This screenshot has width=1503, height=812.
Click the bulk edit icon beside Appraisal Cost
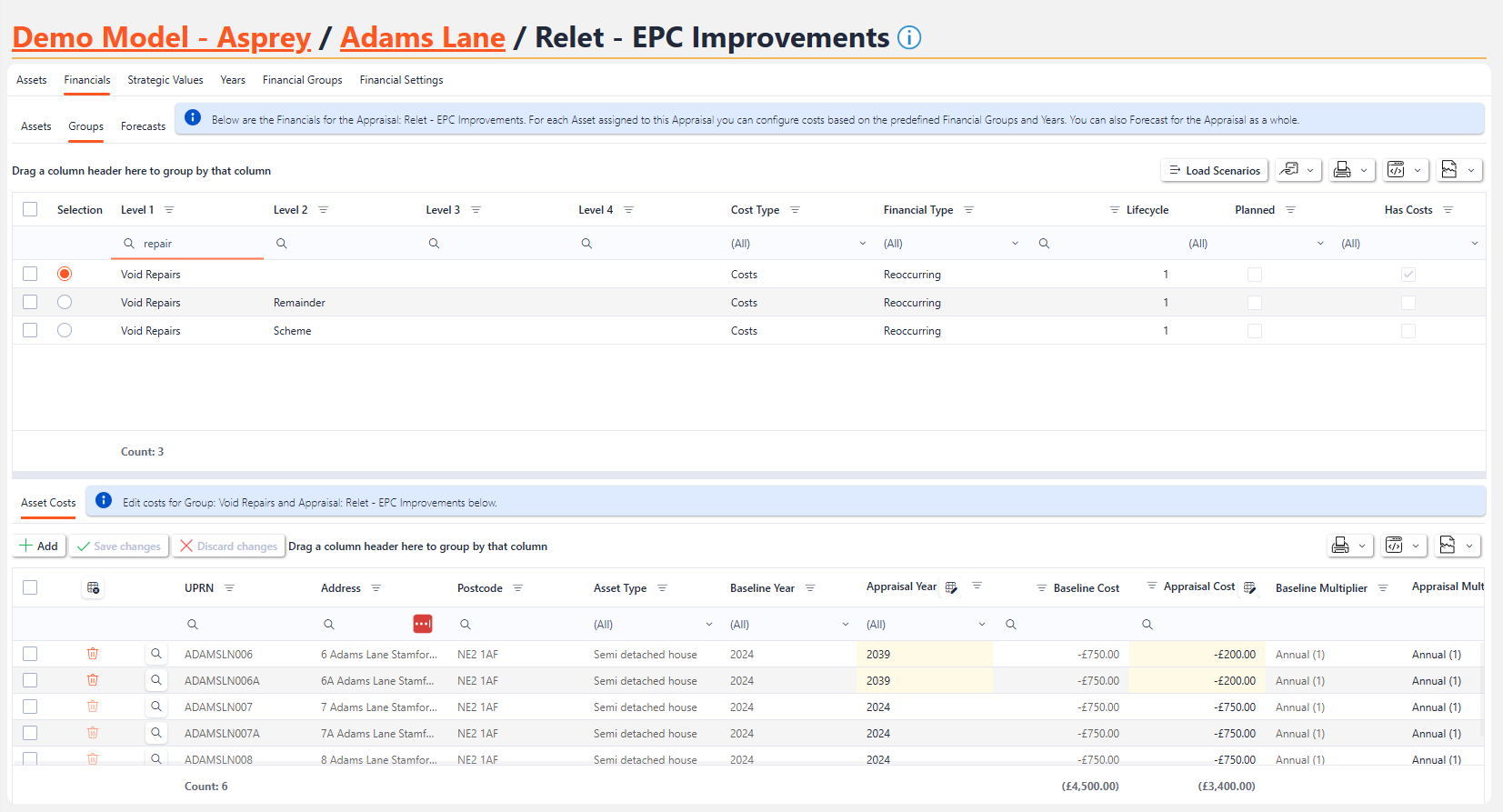click(x=1249, y=587)
